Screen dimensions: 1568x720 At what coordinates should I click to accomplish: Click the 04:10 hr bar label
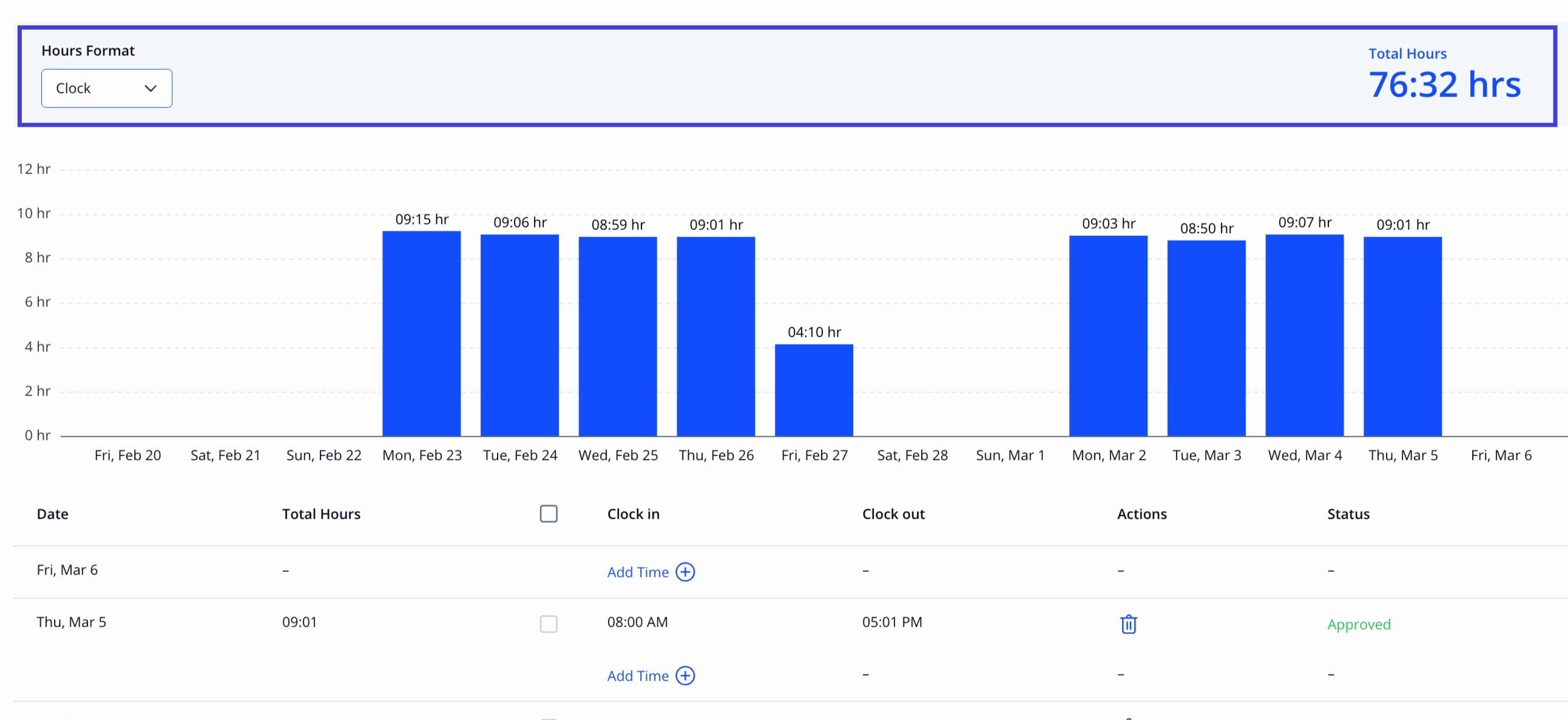pyautogui.click(x=814, y=332)
